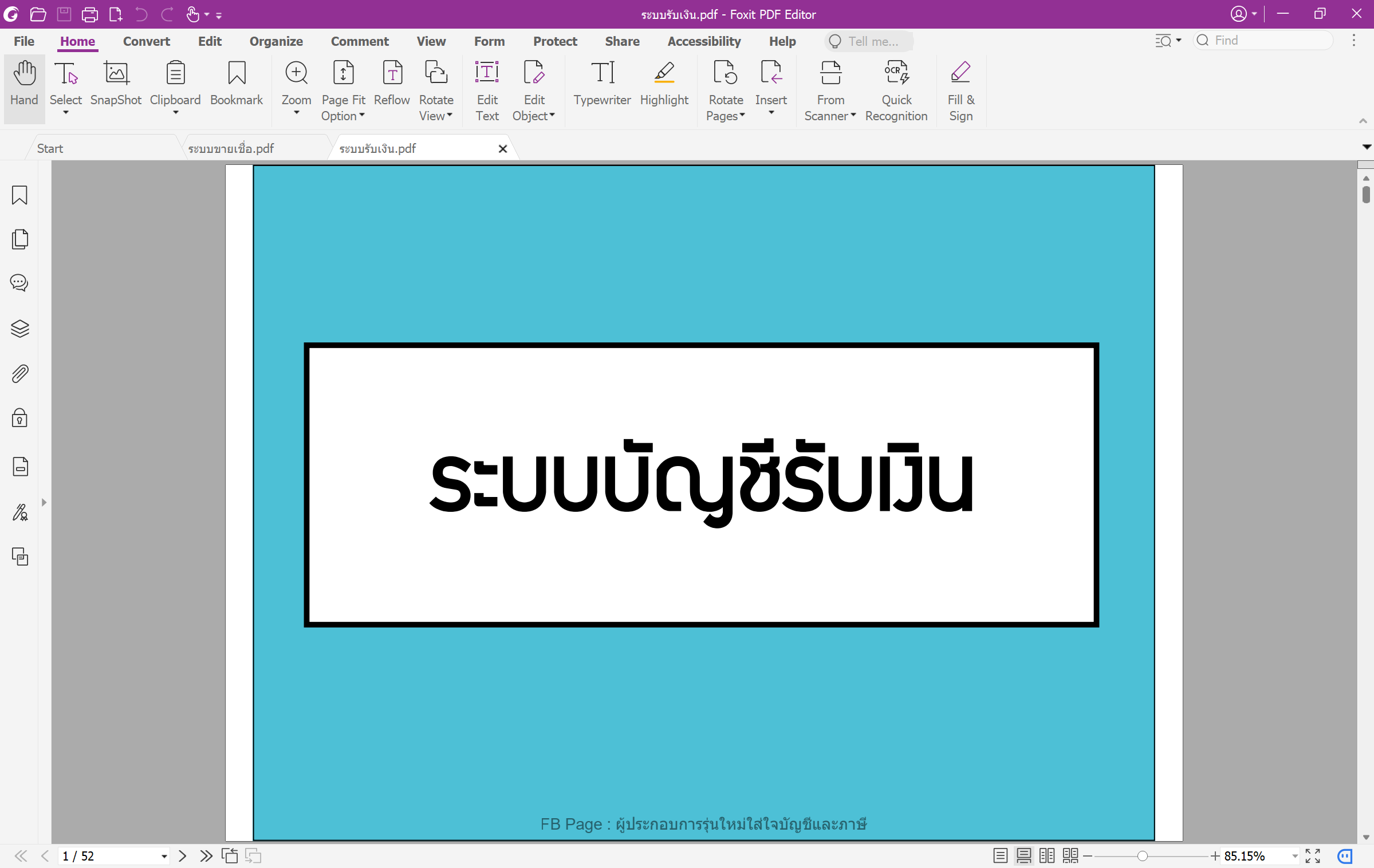
Task: Click the Find input field
Action: 1263,40
